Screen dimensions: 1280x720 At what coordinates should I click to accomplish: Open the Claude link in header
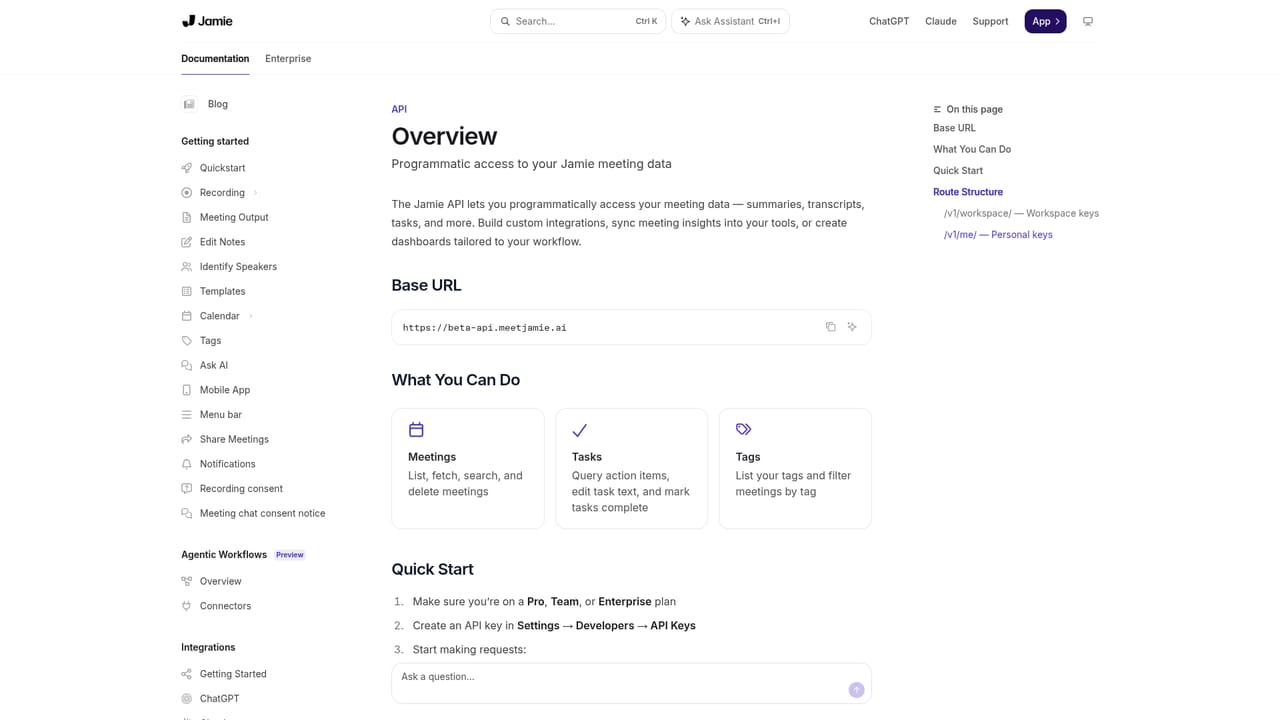tap(941, 21)
